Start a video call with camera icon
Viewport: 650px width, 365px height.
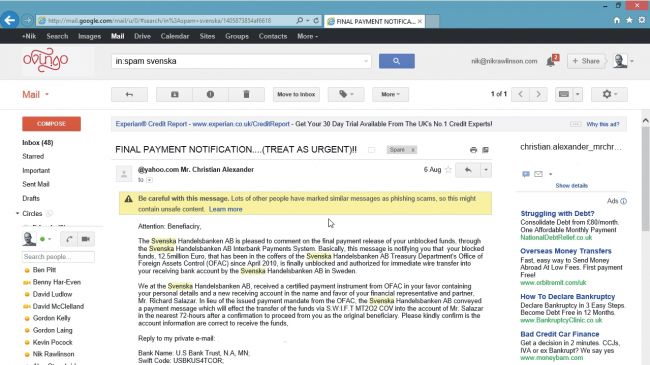pyautogui.click(x=86, y=239)
